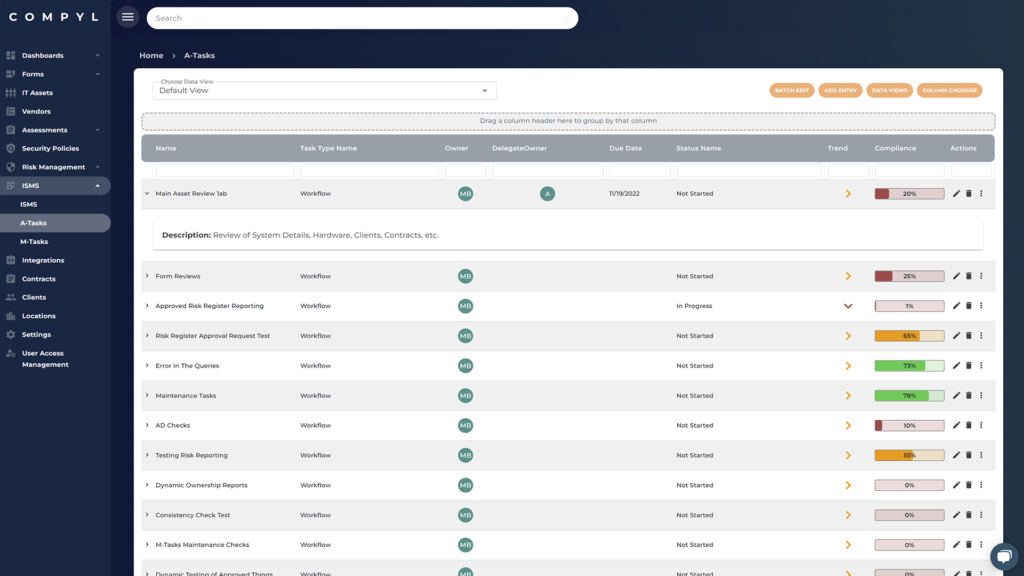Collapse the Main Asset Review 1ab row

click(147, 193)
